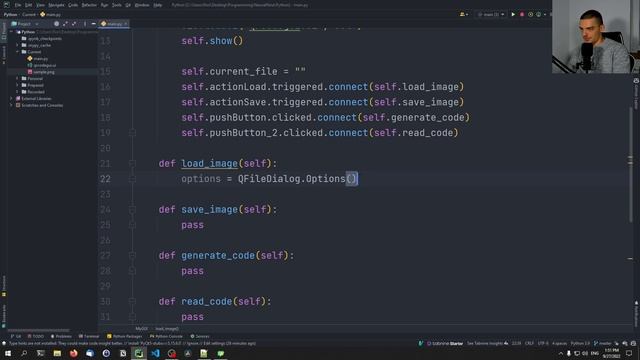Click the Expand All icon in Project panel
This screenshot has width=640, height=360.
tap(65, 24)
